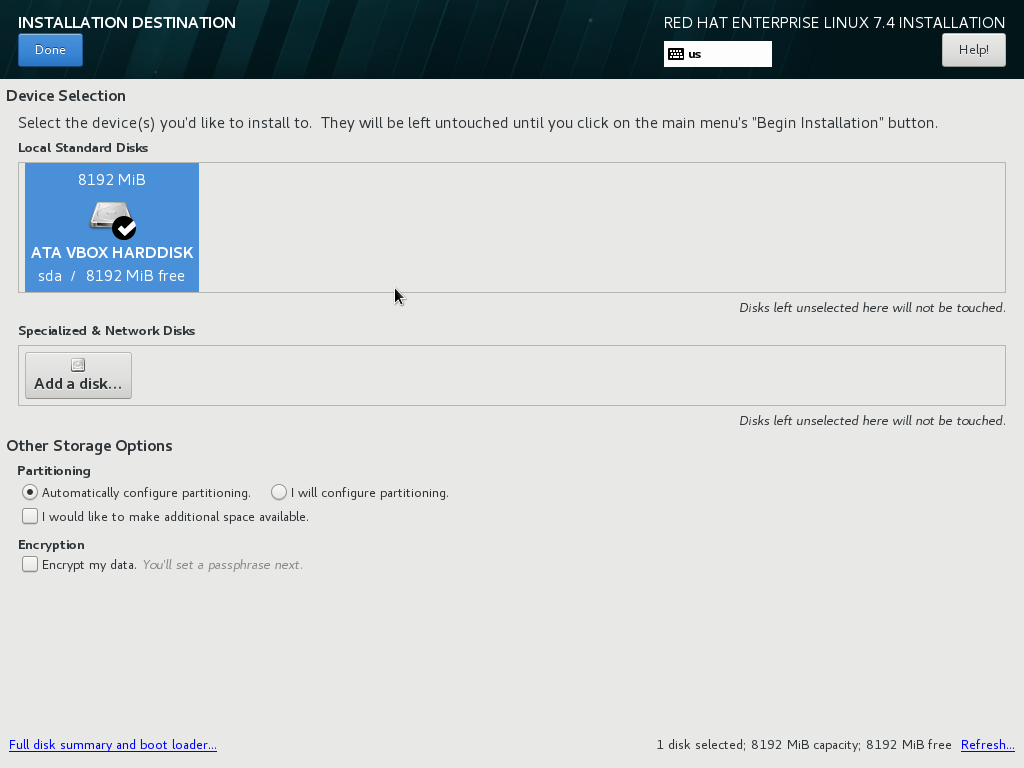
Task: Click the small disk icon above Add a disk
Action: point(78,365)
